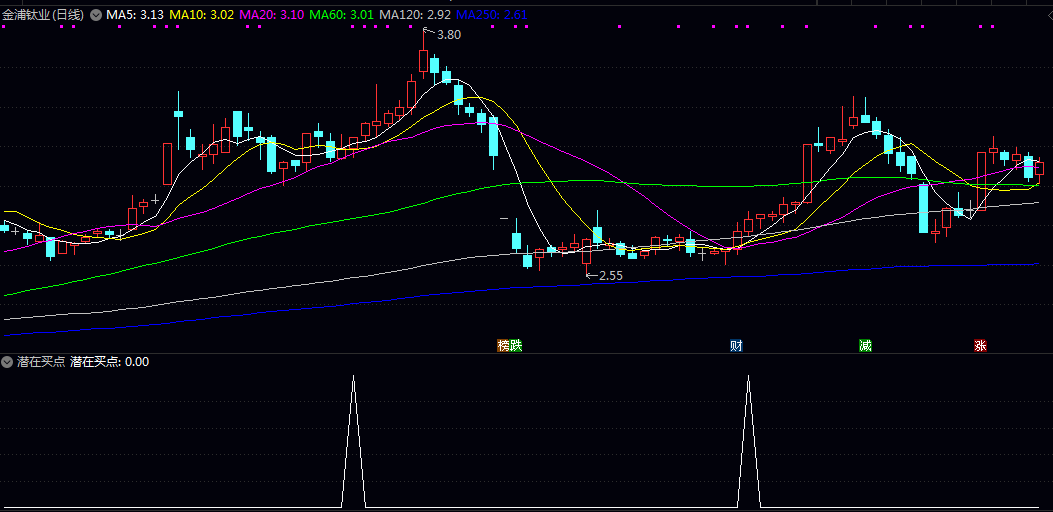This screenshot has width=1053, height=512.
Task: Open the green 减 event marker
Action: pyautogui.click(x=865, y=346)
